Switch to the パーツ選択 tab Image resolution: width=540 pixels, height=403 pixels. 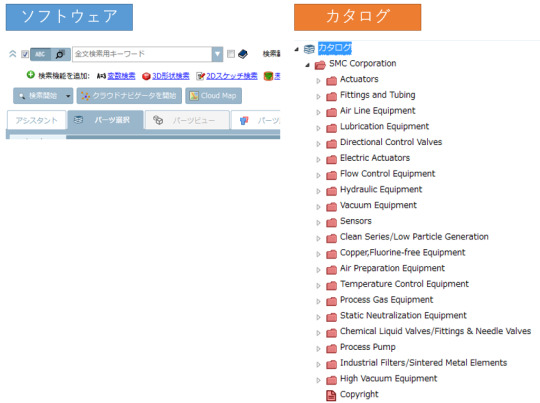coord(105,120)
